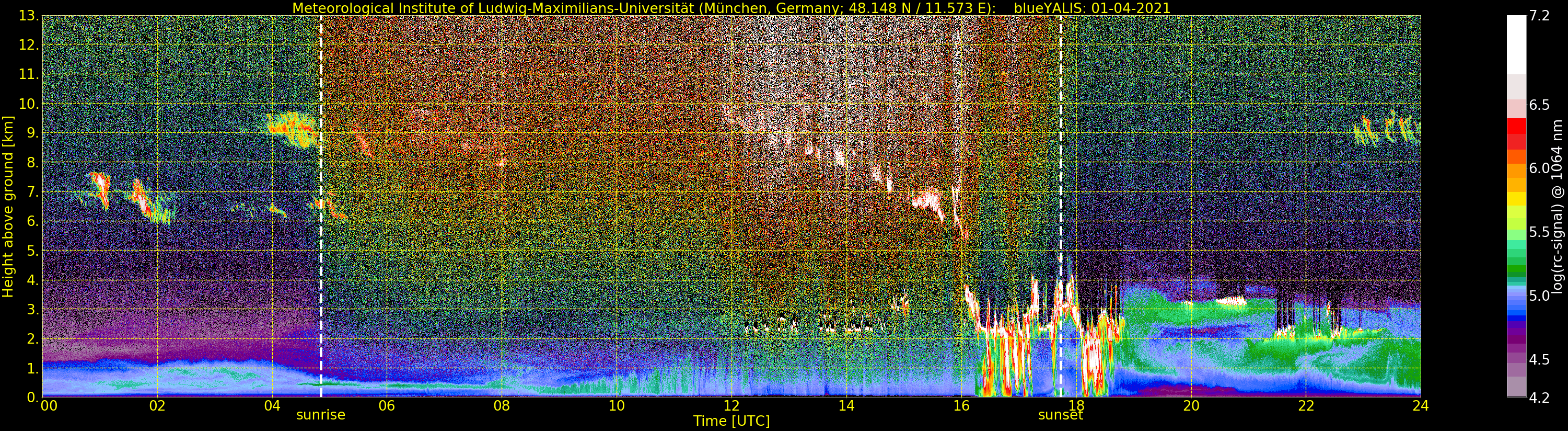Screen dimensions: 1568x431
Task: Click the '02' tick on the time axis
Action: (x=157, y=405)
